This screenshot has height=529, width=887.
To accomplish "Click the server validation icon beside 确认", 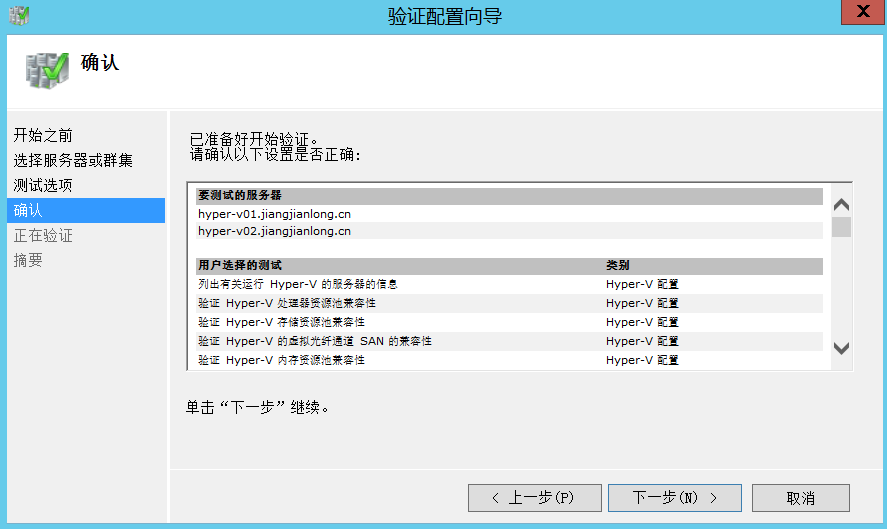I will 47,70.
